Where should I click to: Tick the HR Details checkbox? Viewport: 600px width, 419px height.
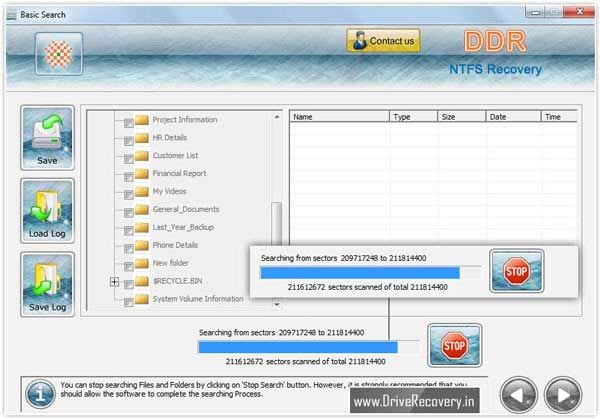point(129,141)
